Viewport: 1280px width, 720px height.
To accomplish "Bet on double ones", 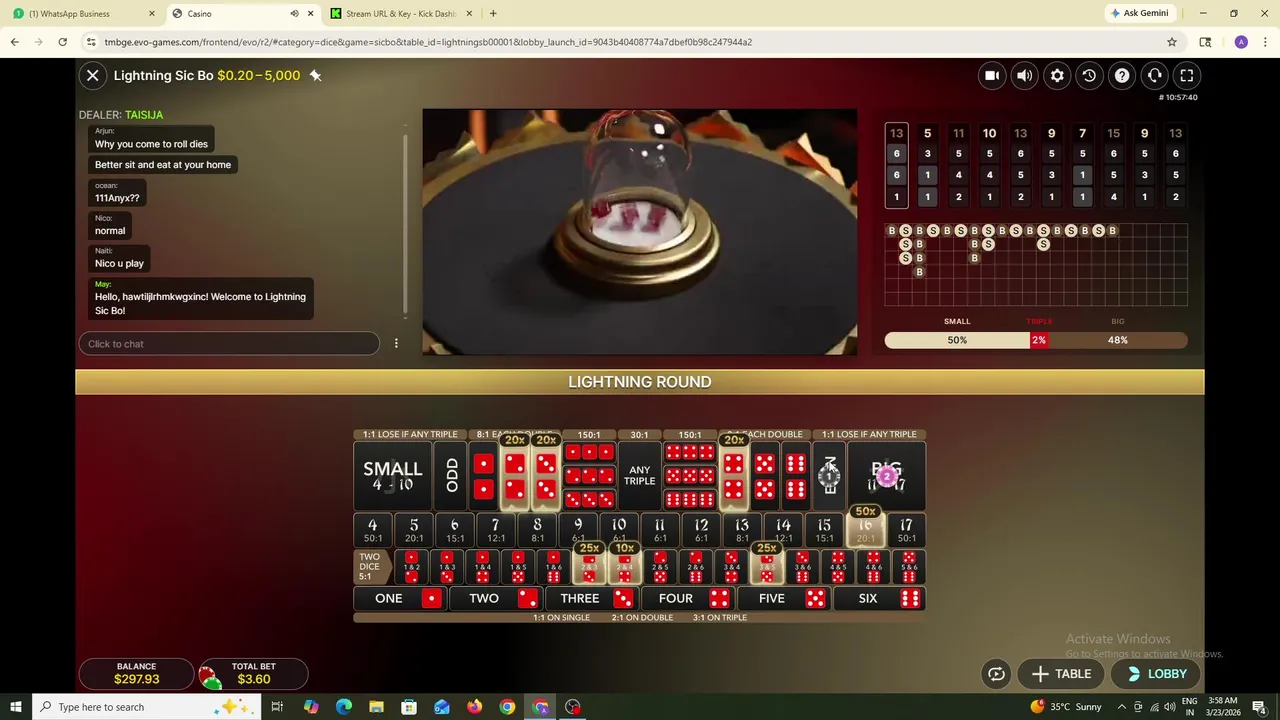I will click(484, 476).
